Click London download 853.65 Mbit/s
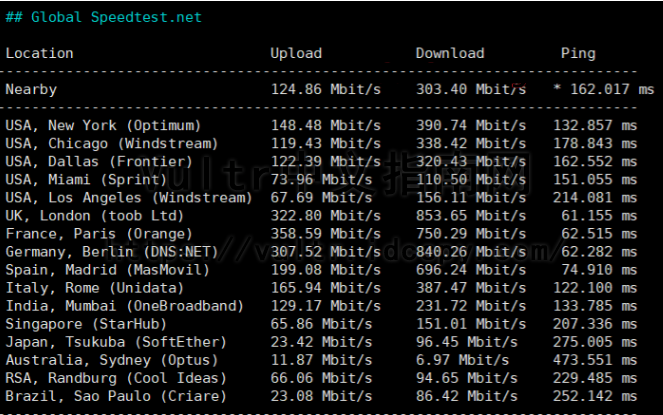The height and width of the screenshot is (415, 663). (471, 216)
